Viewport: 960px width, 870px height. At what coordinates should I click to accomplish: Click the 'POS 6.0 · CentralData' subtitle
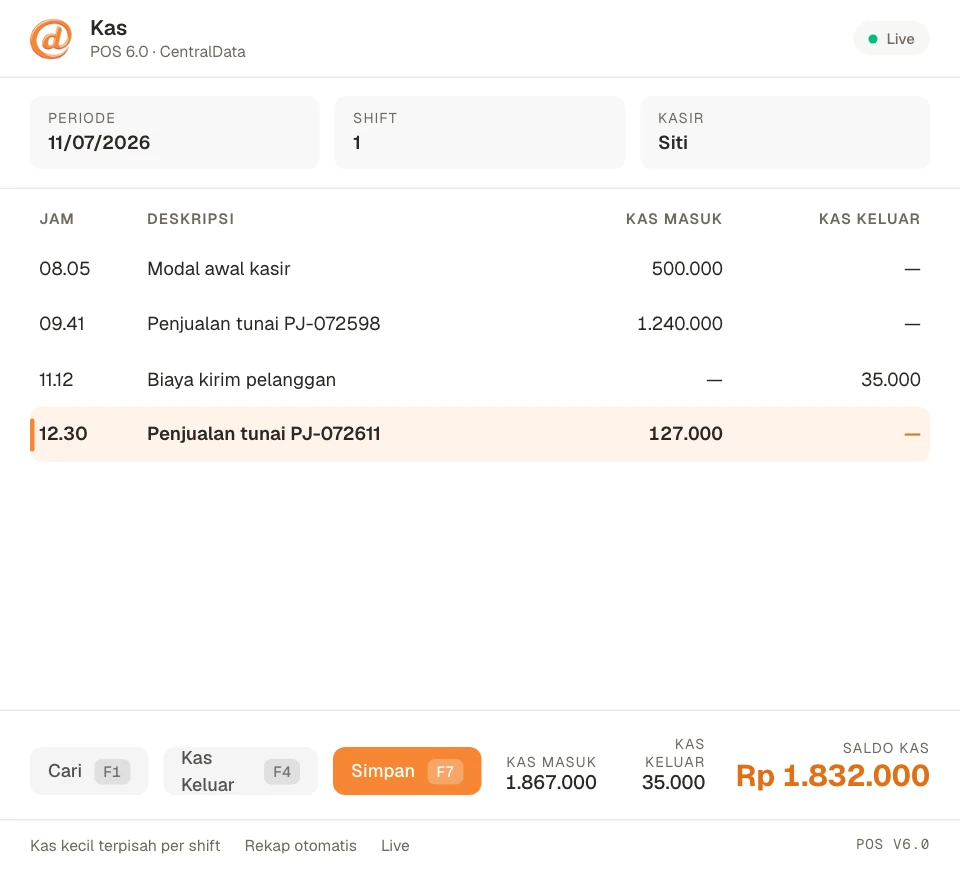pyautogui.click(x=168, y=52)
